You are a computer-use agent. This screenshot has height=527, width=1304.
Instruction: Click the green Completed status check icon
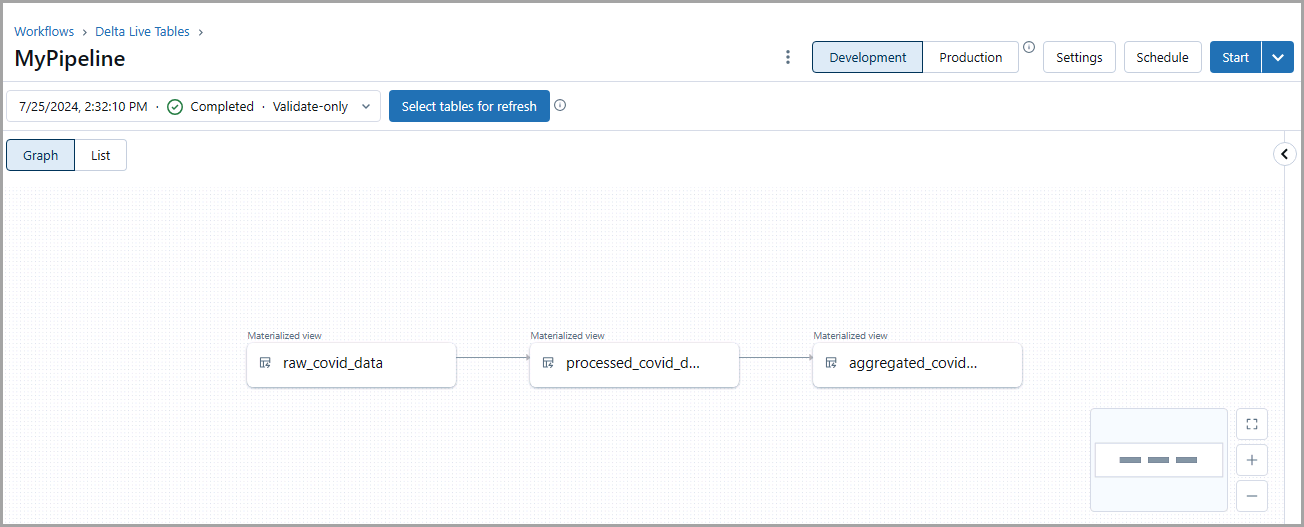coord(175,107)
